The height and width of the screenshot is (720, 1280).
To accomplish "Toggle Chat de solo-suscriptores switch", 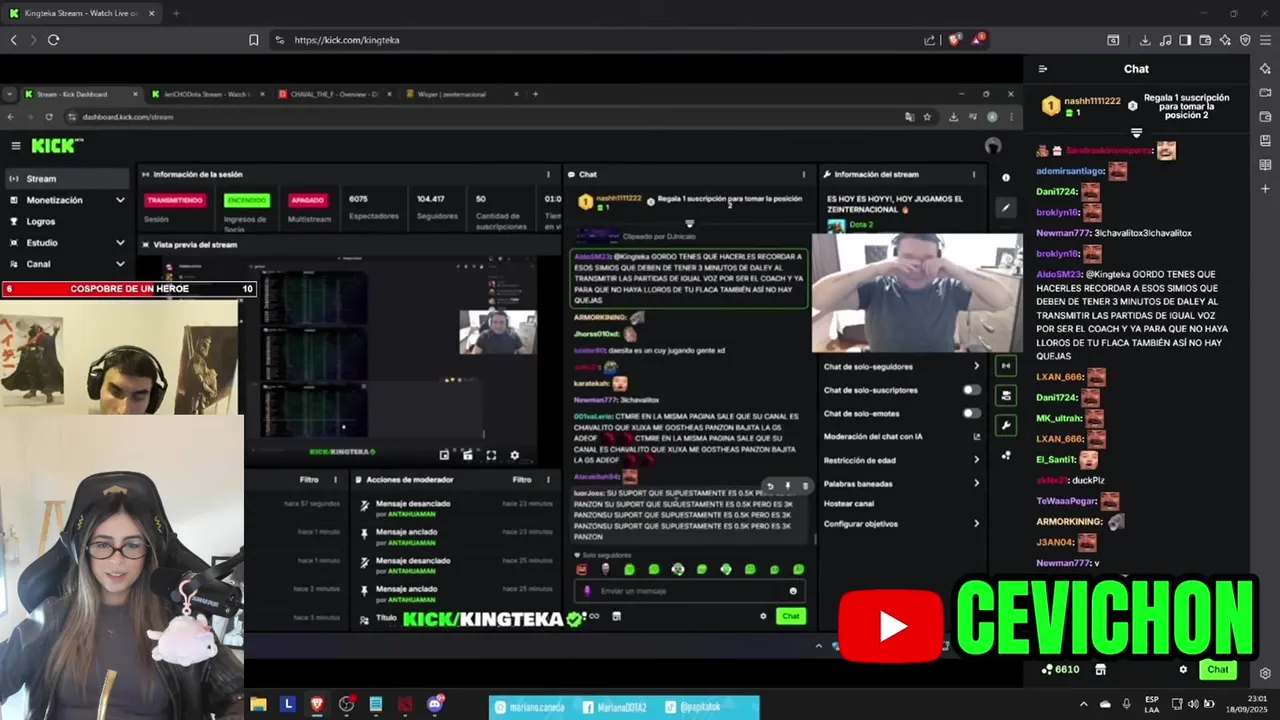I will (971, 390).
